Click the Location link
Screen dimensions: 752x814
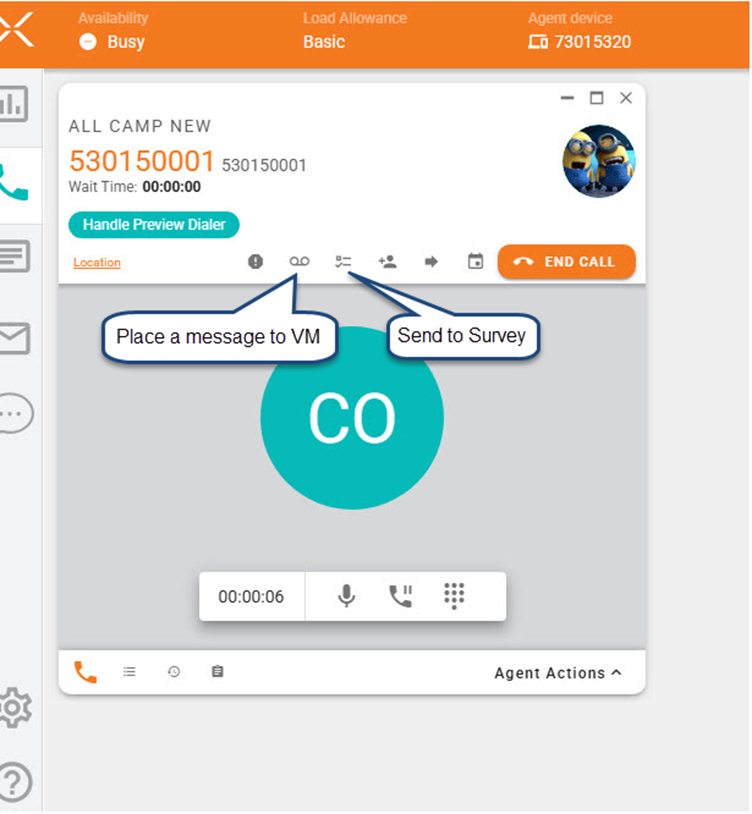[x=97, y=263]
